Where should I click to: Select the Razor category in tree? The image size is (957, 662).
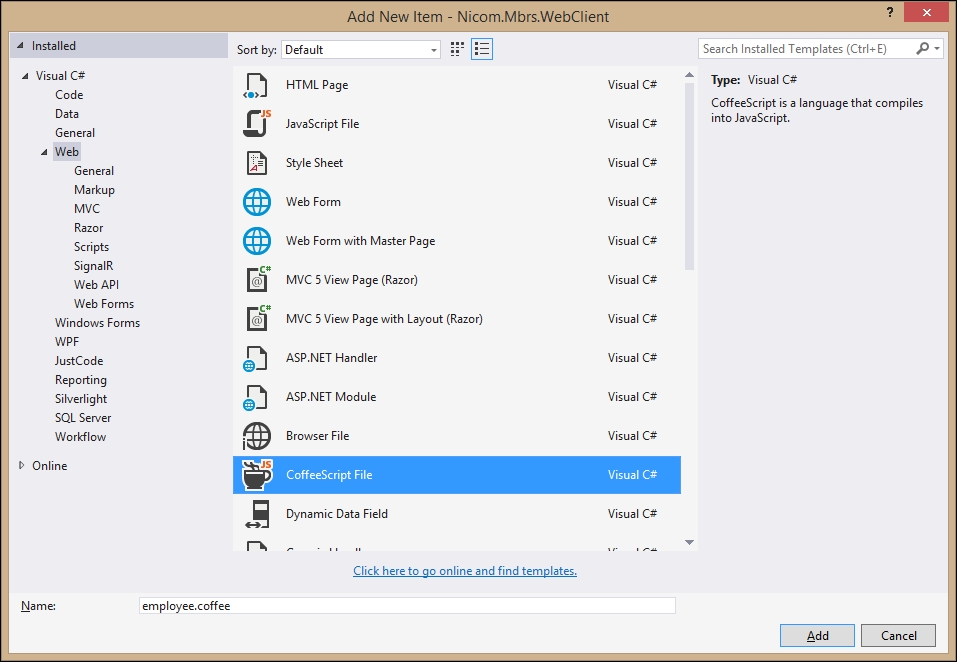(x=88, y=228)
